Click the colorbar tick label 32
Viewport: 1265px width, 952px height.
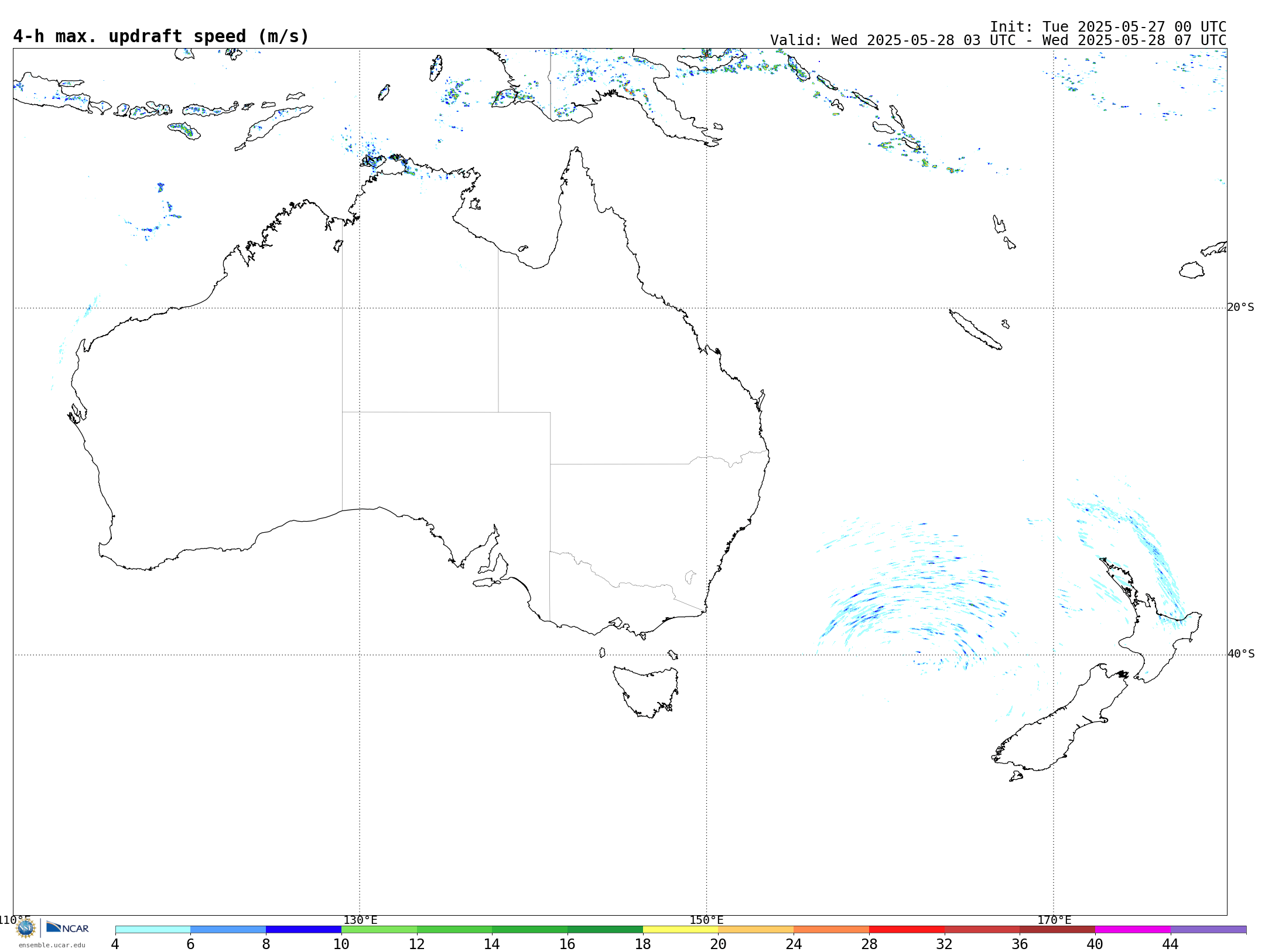coord(944,944)
